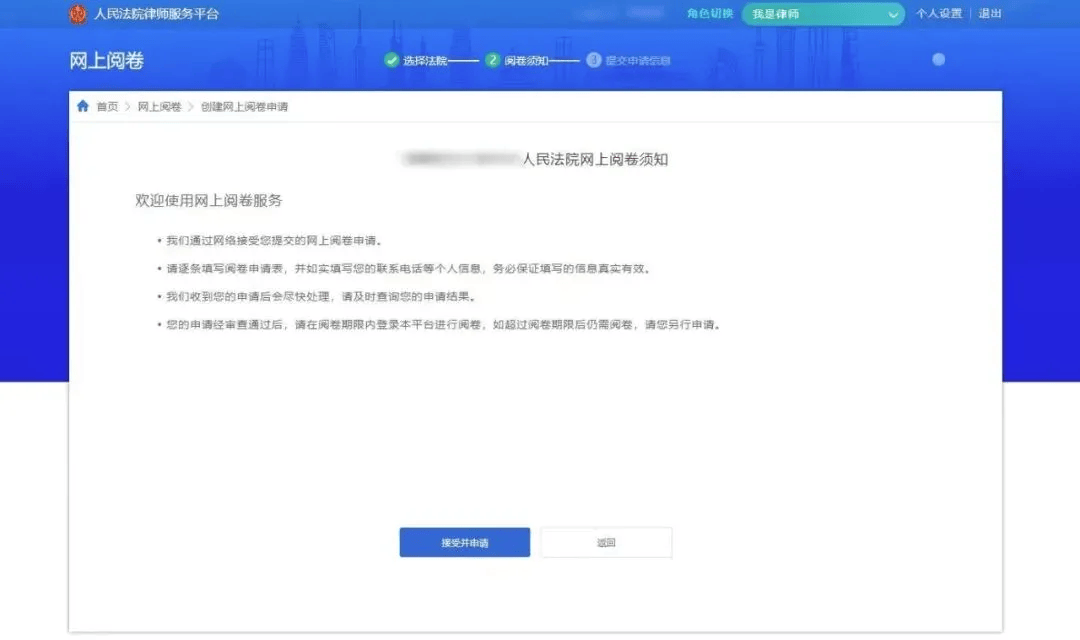Click the green checkmark on 选择法院 step
Image resolution: width=1080 pixels, height=640 pixels.
tap(390, 59)
